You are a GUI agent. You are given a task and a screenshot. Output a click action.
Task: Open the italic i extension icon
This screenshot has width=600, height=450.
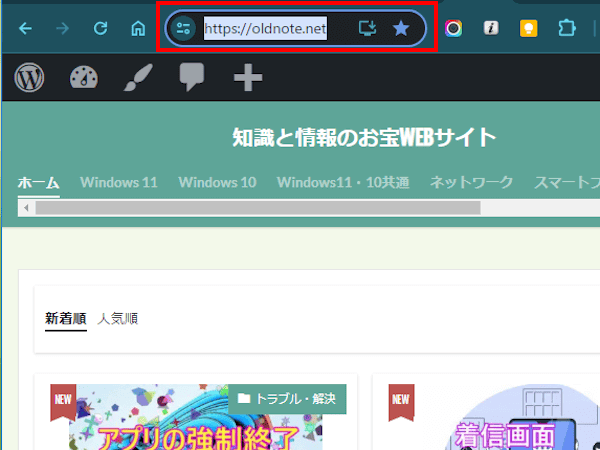tap(491, 28)
